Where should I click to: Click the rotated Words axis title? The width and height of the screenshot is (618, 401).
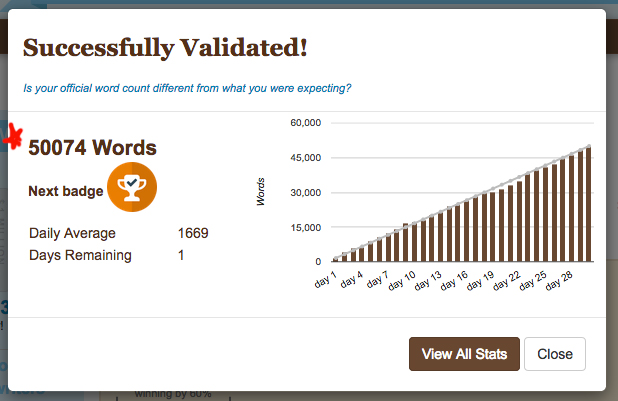click(x=261, y=192)
